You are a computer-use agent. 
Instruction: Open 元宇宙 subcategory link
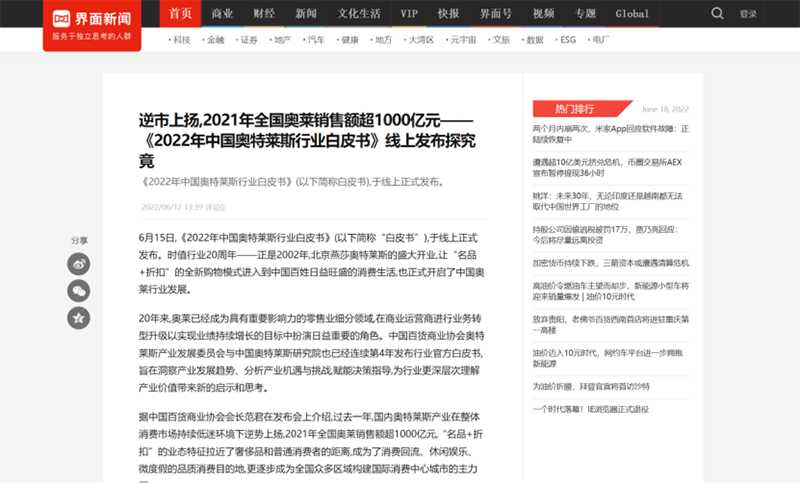pyautogui.click(x=462, y=40)
